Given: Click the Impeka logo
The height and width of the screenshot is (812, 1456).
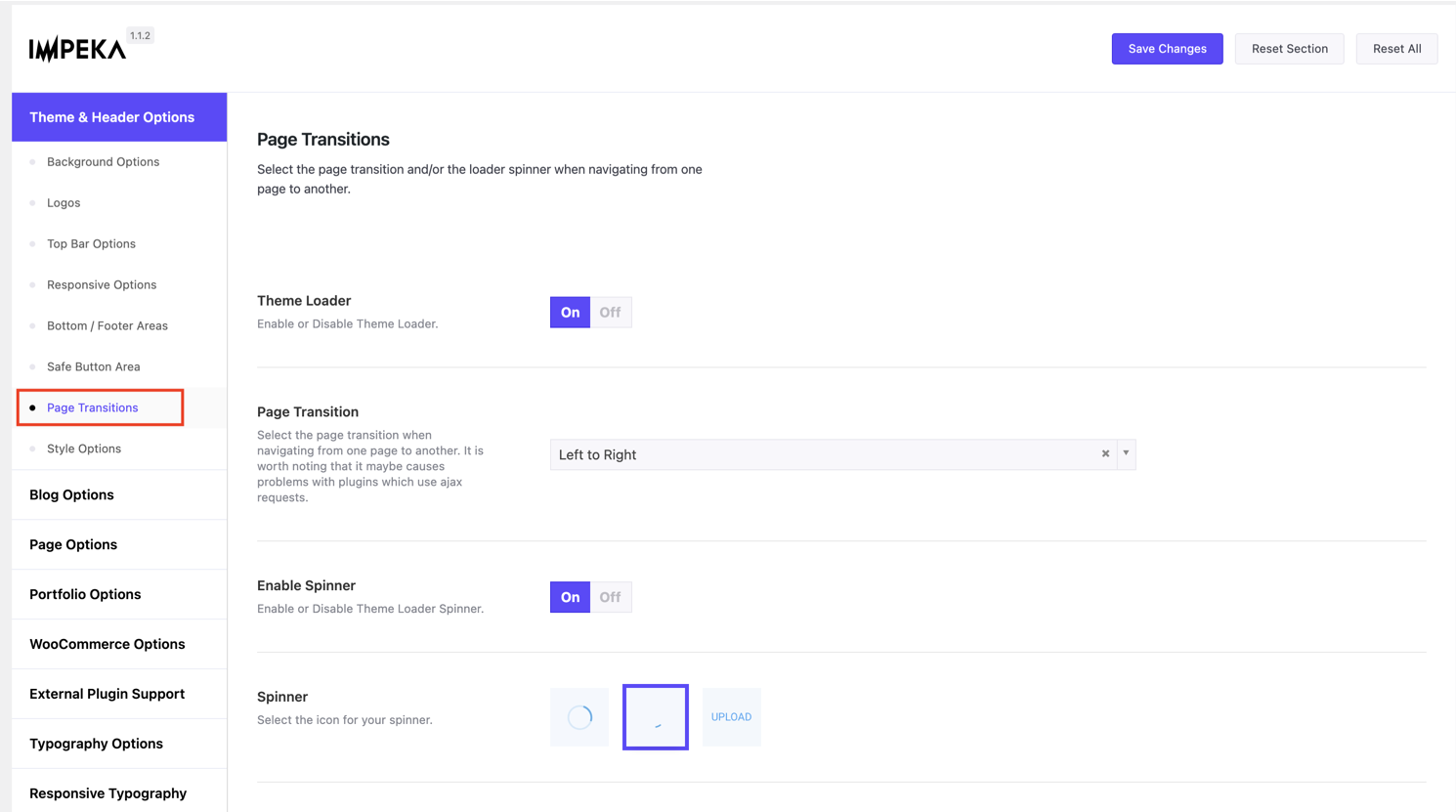Looking at the screenshot, I should 77,50.
